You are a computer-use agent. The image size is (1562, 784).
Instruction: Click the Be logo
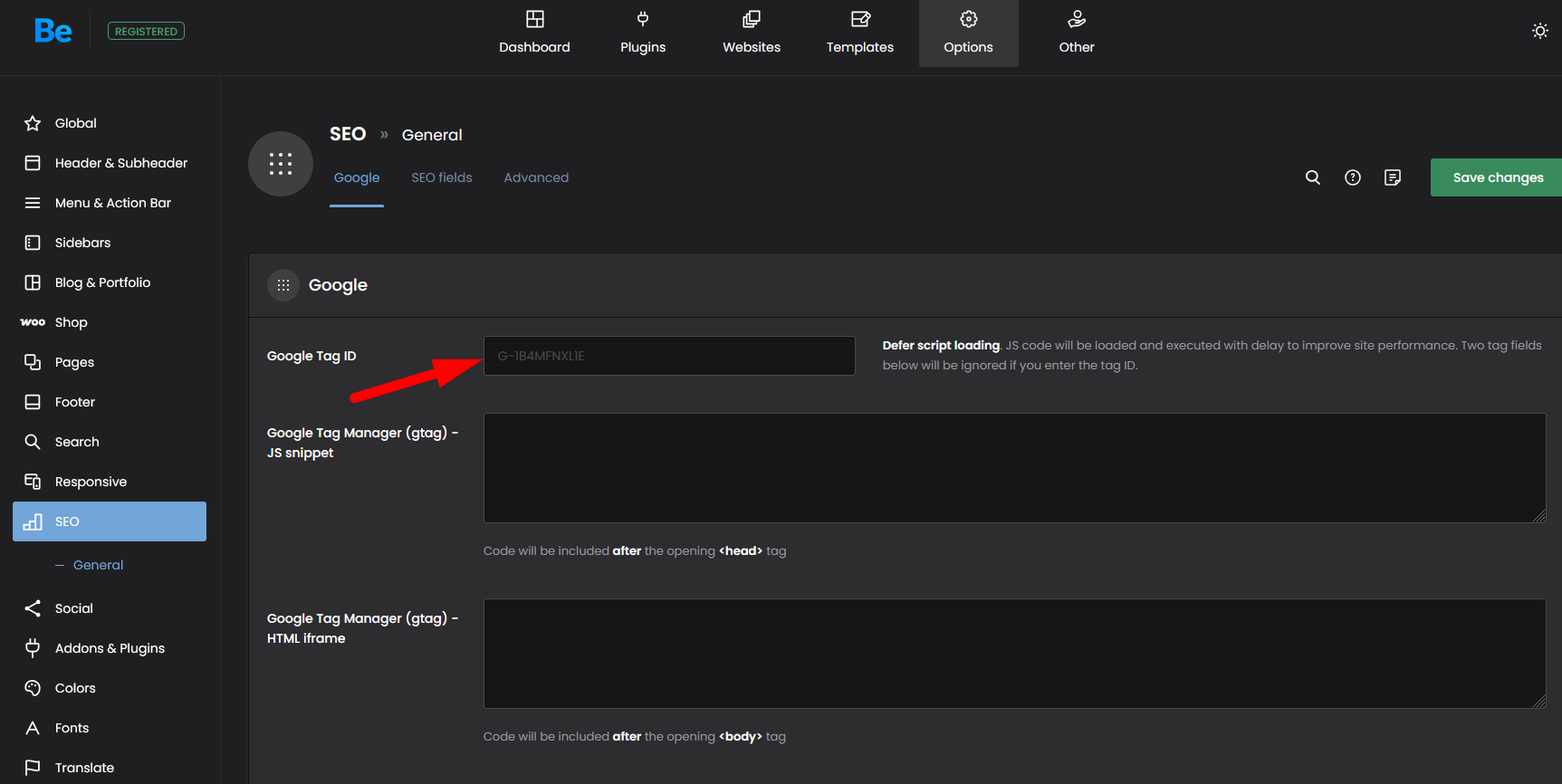click(x=53, y=32)
